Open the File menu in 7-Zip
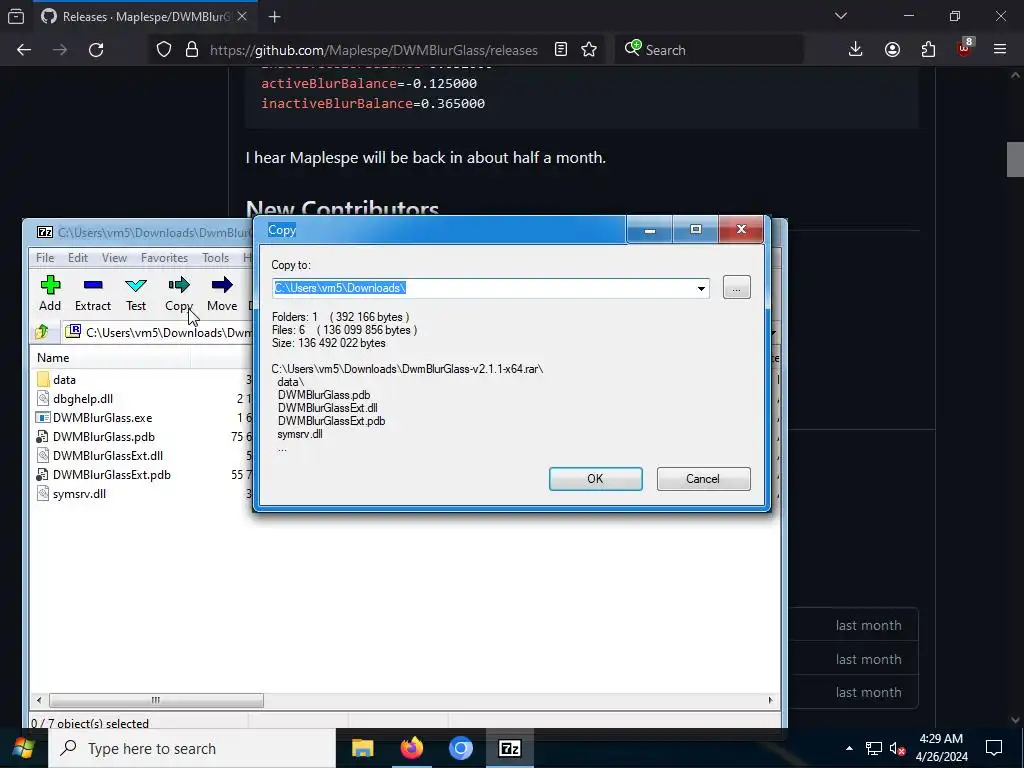 [45, 258]
